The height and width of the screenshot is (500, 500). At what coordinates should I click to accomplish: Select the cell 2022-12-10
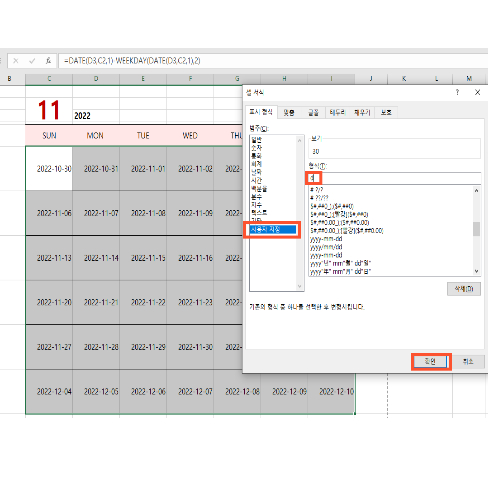(x=331, y=391)
